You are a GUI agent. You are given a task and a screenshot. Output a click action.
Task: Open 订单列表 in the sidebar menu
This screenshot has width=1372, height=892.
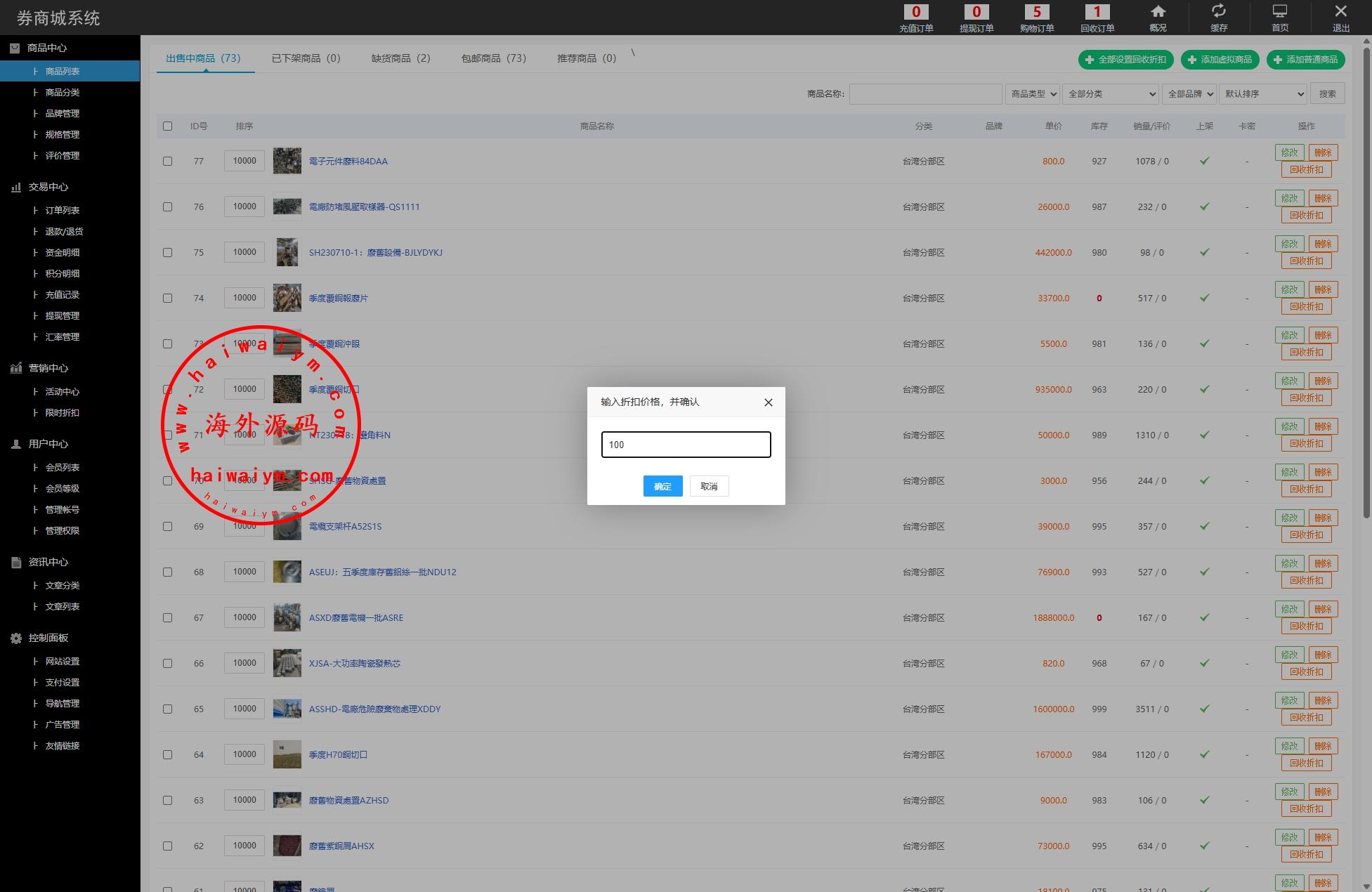click(63, 210)
